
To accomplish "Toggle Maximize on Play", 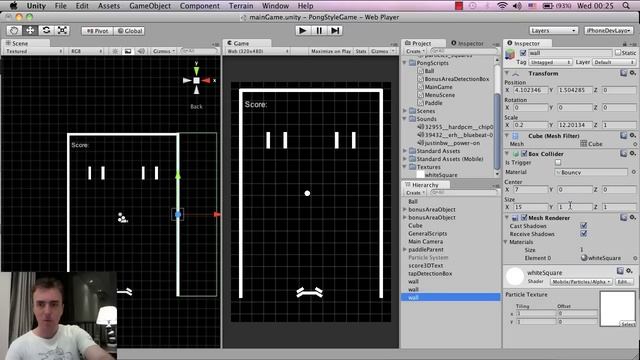I will click(331, 51).
